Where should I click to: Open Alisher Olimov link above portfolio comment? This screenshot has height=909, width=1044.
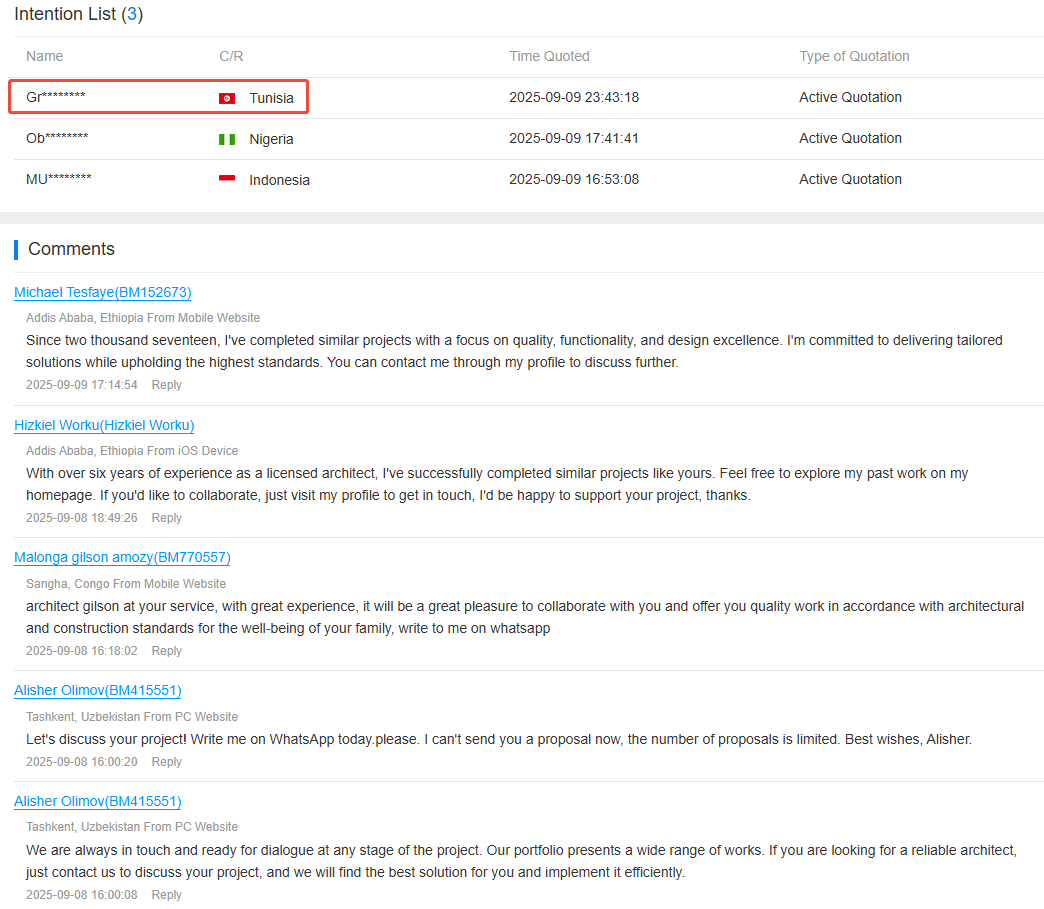click(98, 801)
